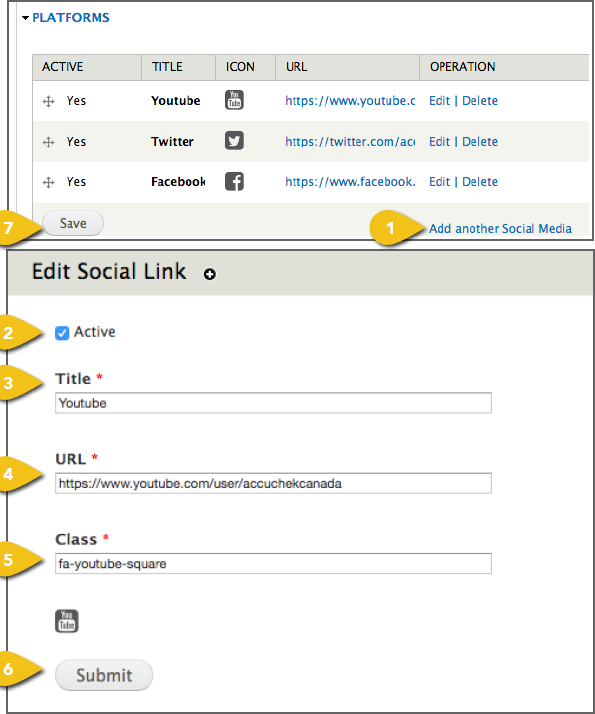Collapse the PLATFORMS section
Image resolution: width=595 pixels, height=714 pixels.
(66, 17)
